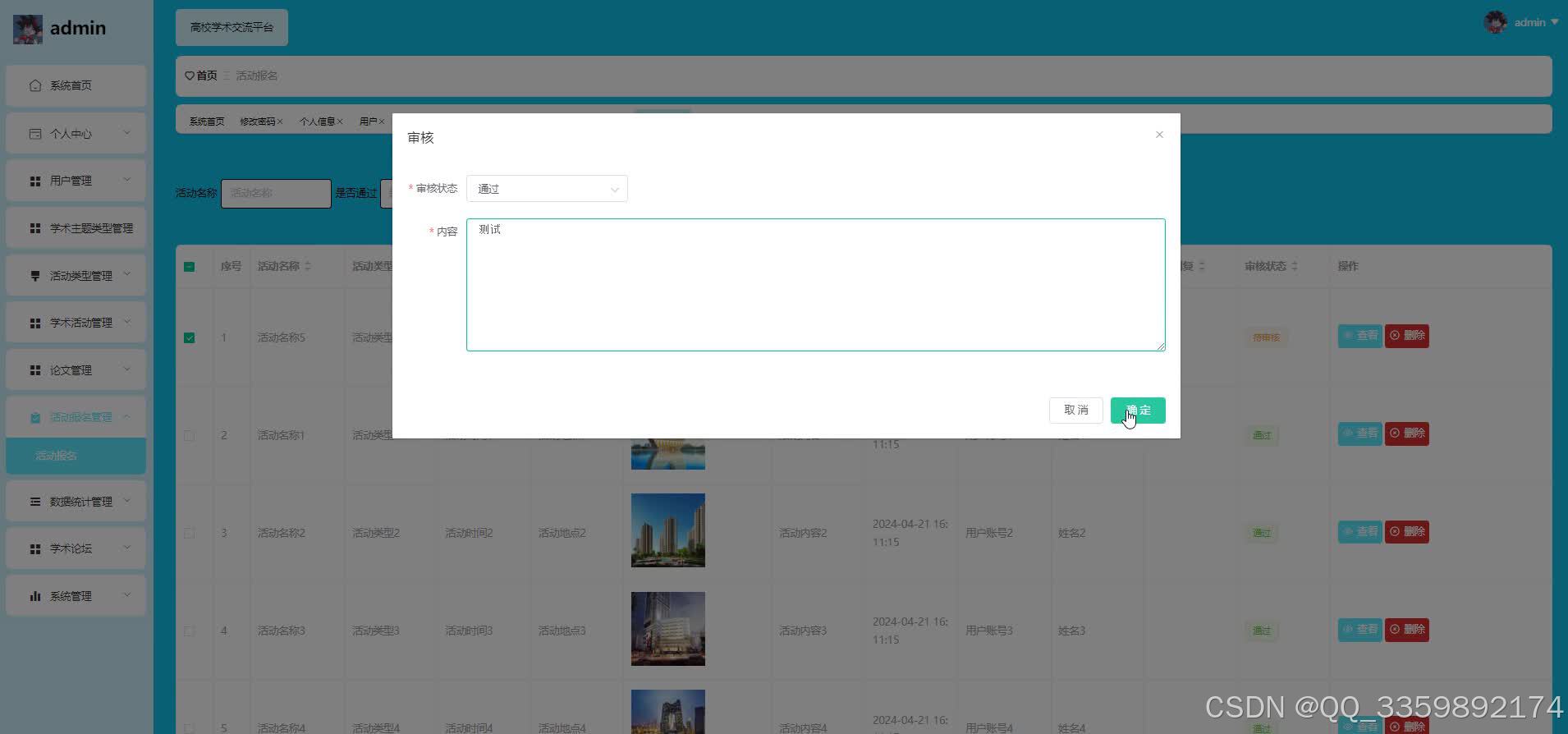Click 活动内容3 cell

tap(802, 631)
